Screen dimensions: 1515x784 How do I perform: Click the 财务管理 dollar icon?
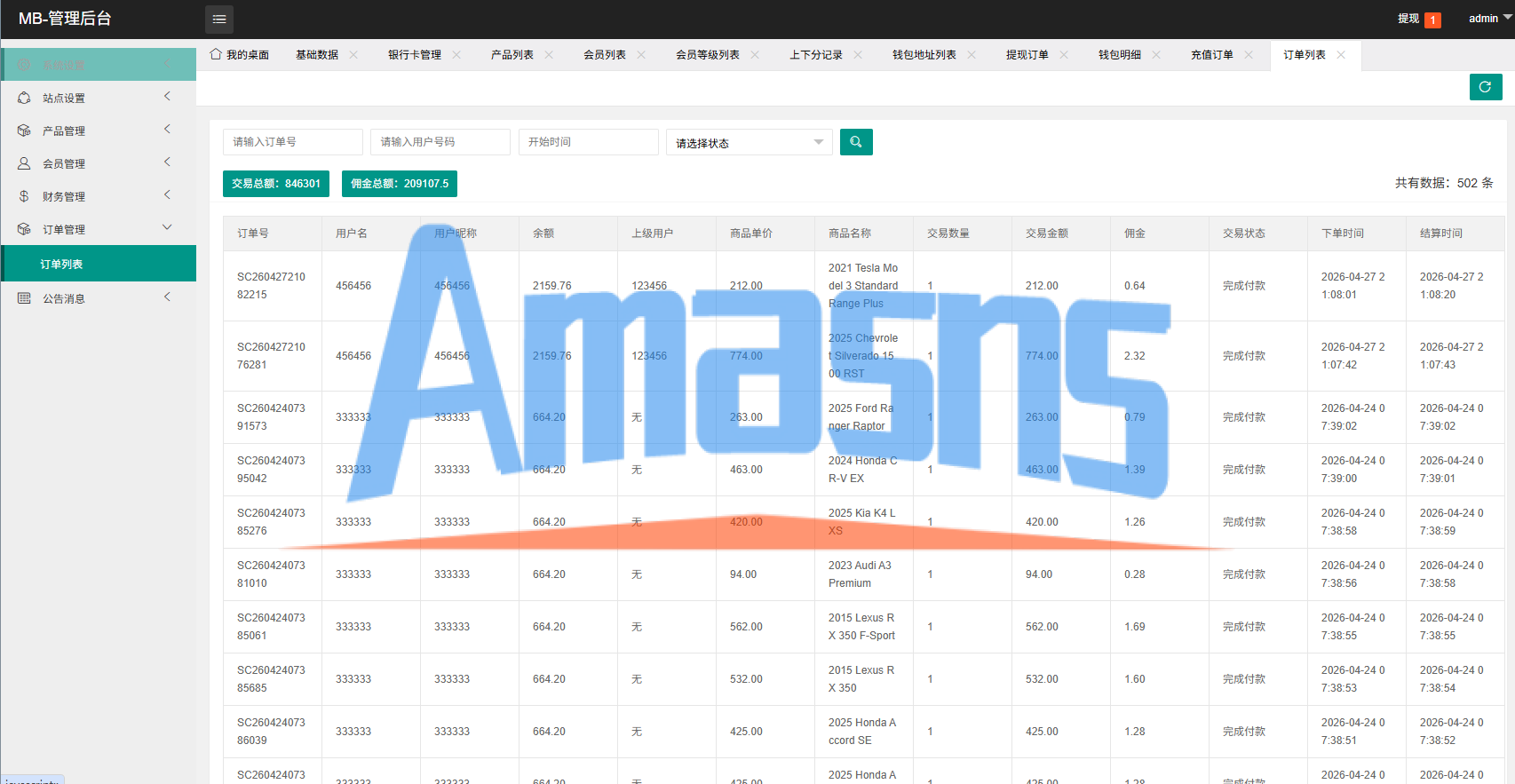[24, 196]
